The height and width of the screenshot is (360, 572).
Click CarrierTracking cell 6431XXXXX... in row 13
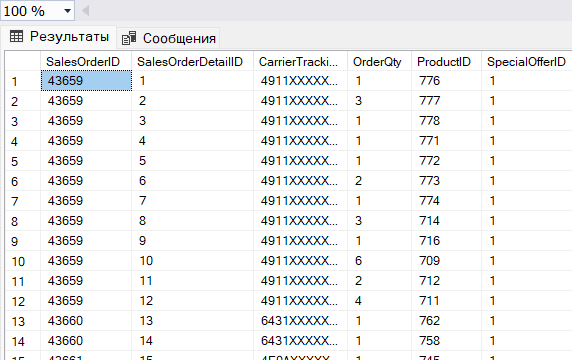[301, 321]
